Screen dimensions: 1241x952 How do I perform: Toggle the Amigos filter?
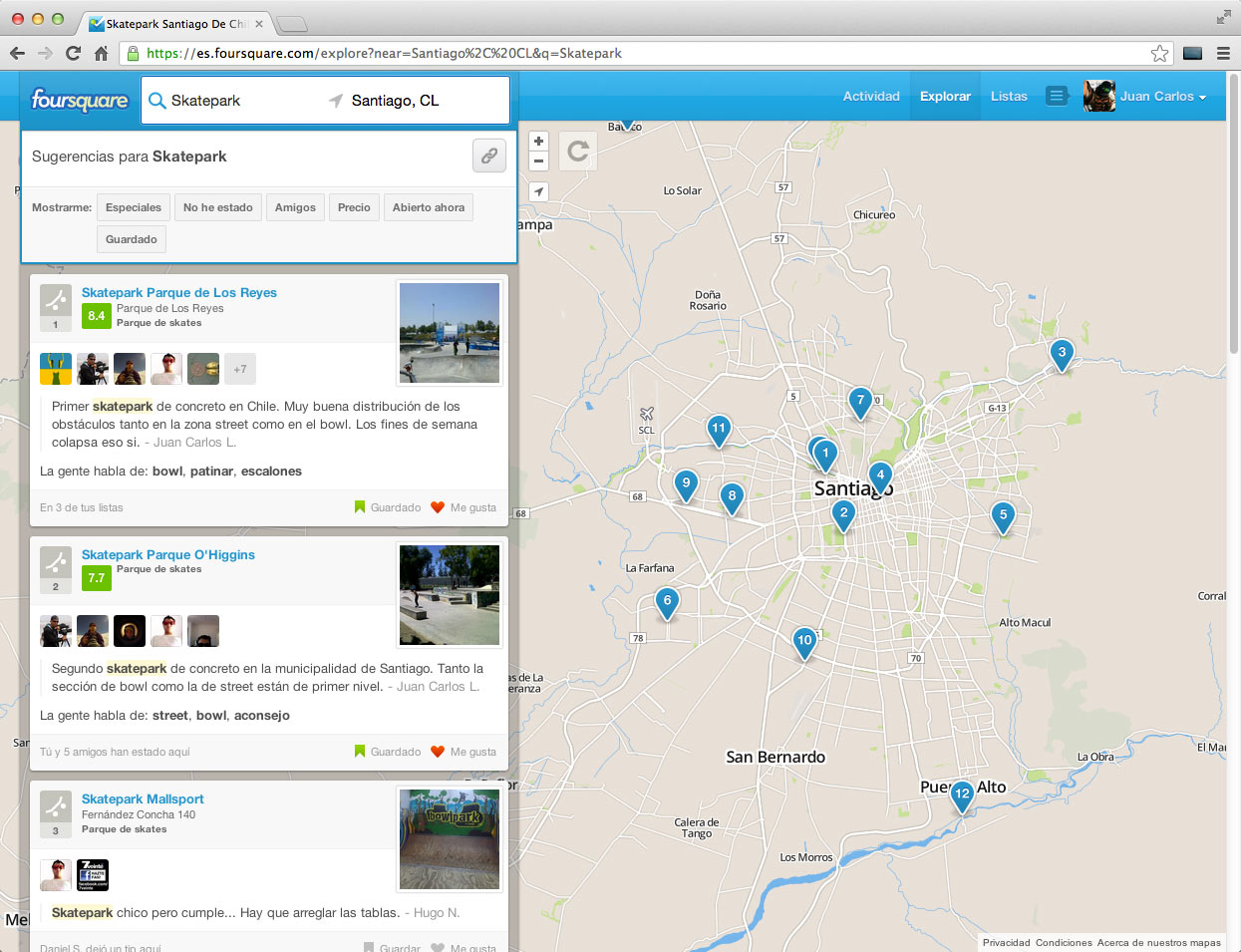click(295, 207)
